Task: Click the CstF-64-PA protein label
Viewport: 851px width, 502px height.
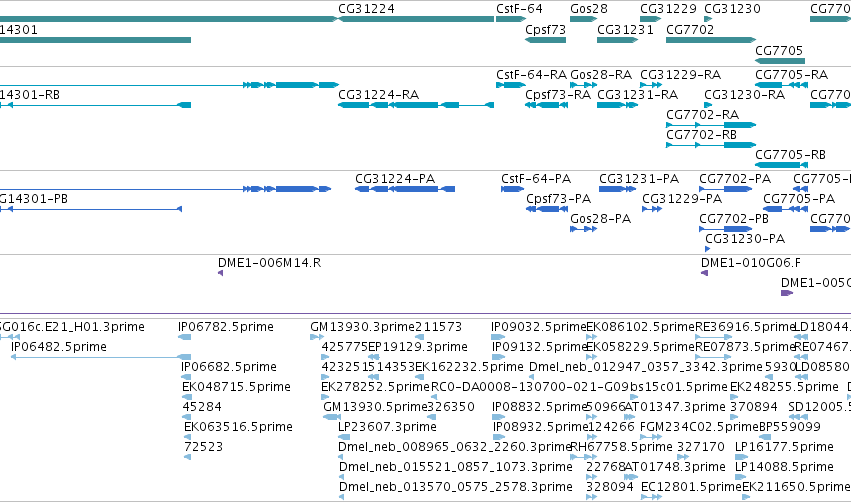Action: pos(536,179)
